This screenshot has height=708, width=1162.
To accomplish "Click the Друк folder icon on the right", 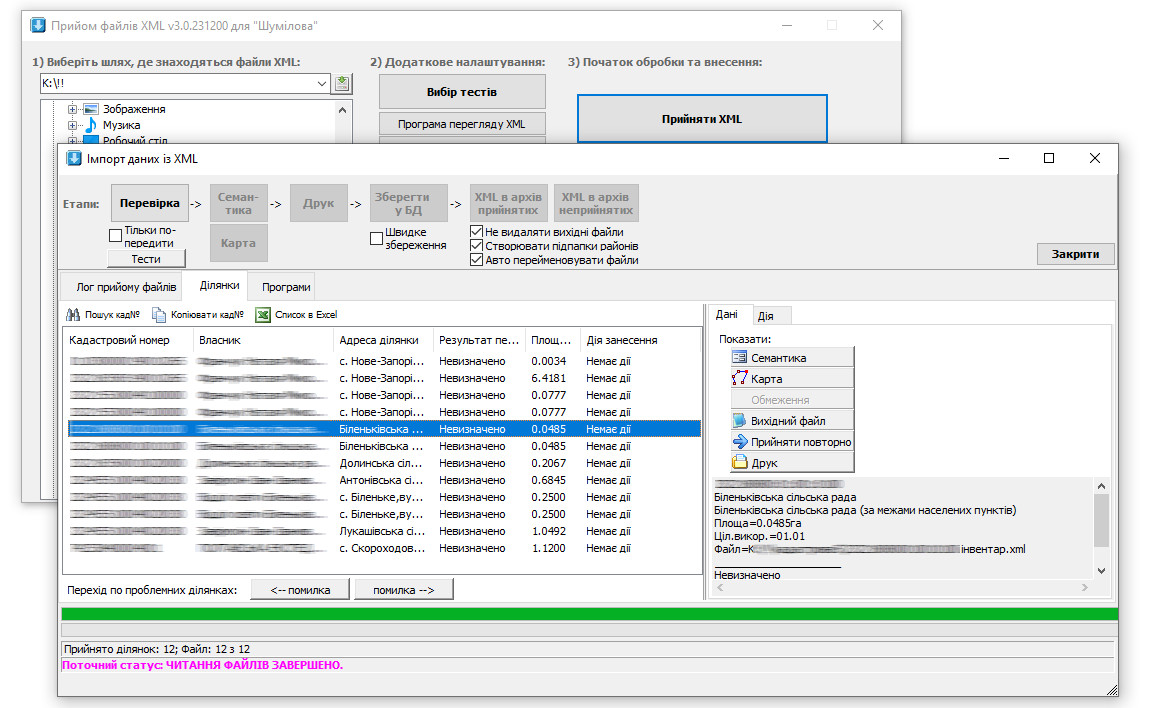I will coord(740,463).
